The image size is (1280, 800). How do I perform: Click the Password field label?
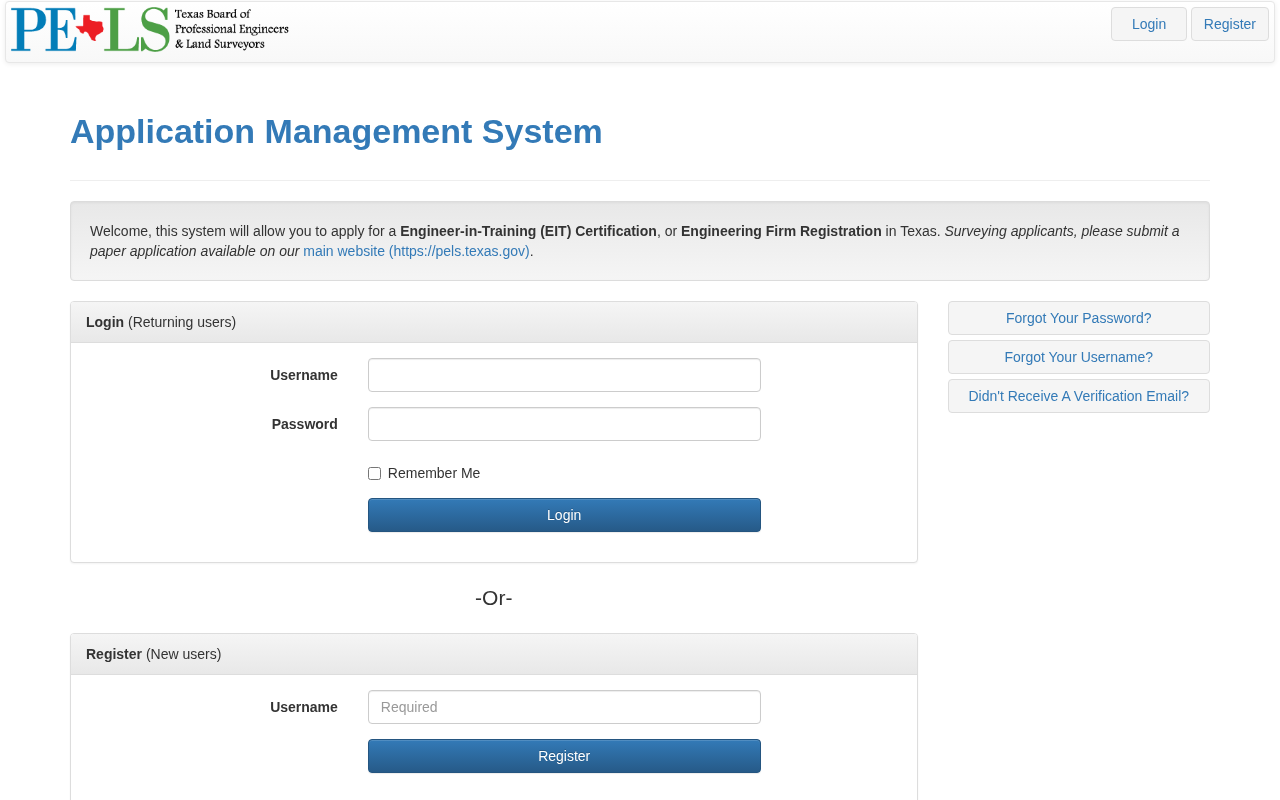click(304, 424)
